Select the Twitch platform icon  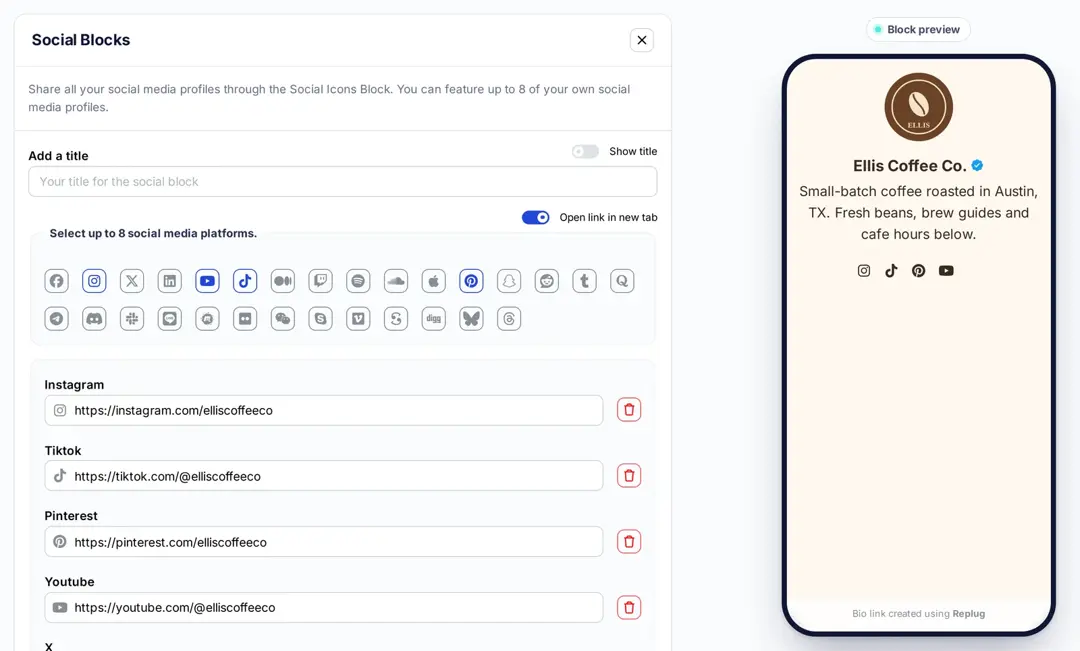tap(320, 281)
